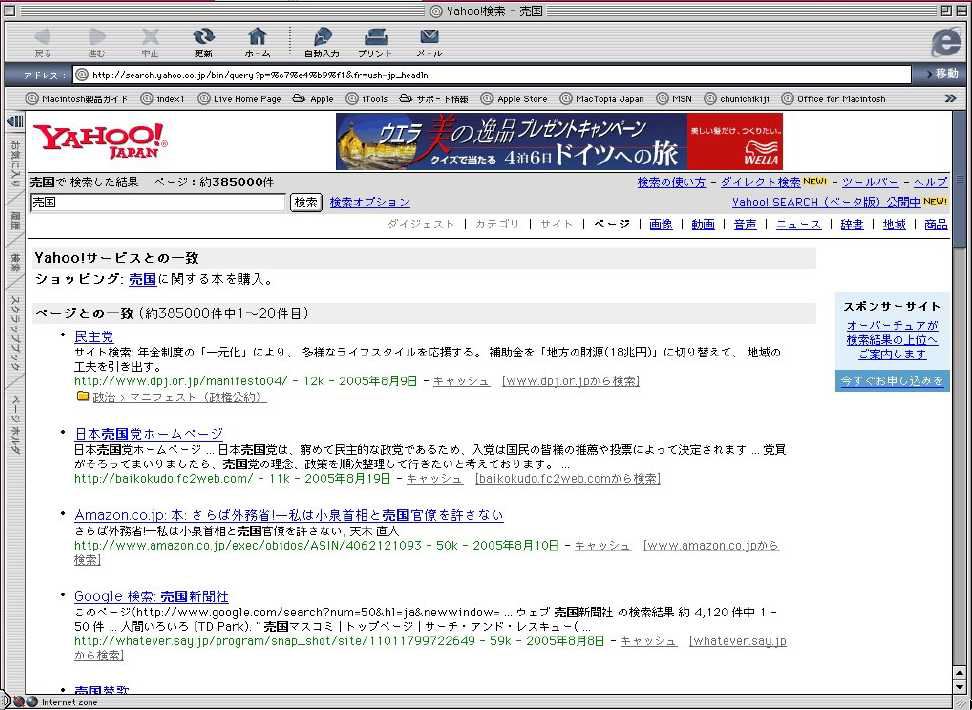Open the 検索オプション link
This screenshot has width=972, height=710.
(370, 202)
